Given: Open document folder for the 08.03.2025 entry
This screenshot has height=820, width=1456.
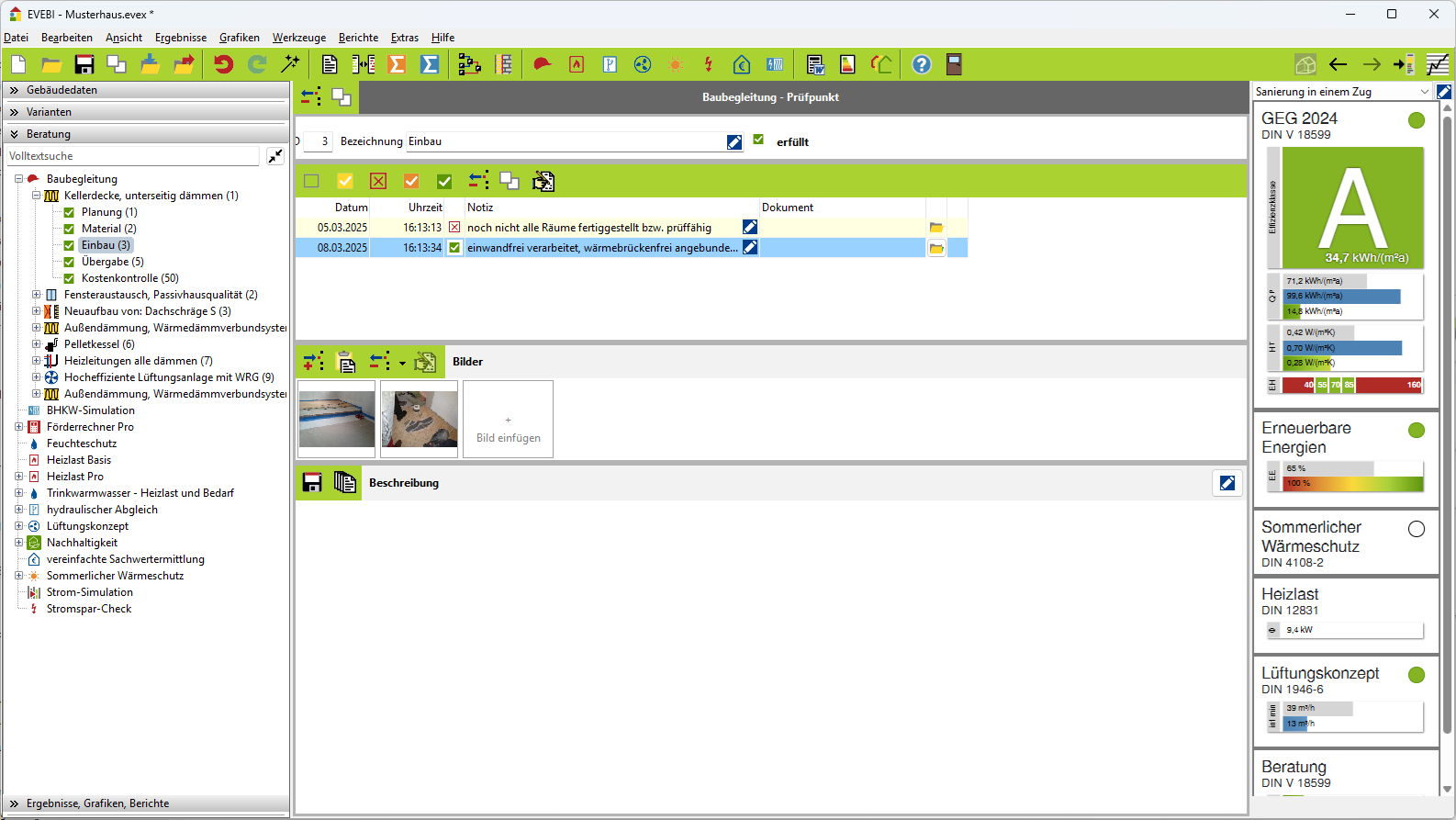Looking at the screenshot, I should (x=936, y=248).
